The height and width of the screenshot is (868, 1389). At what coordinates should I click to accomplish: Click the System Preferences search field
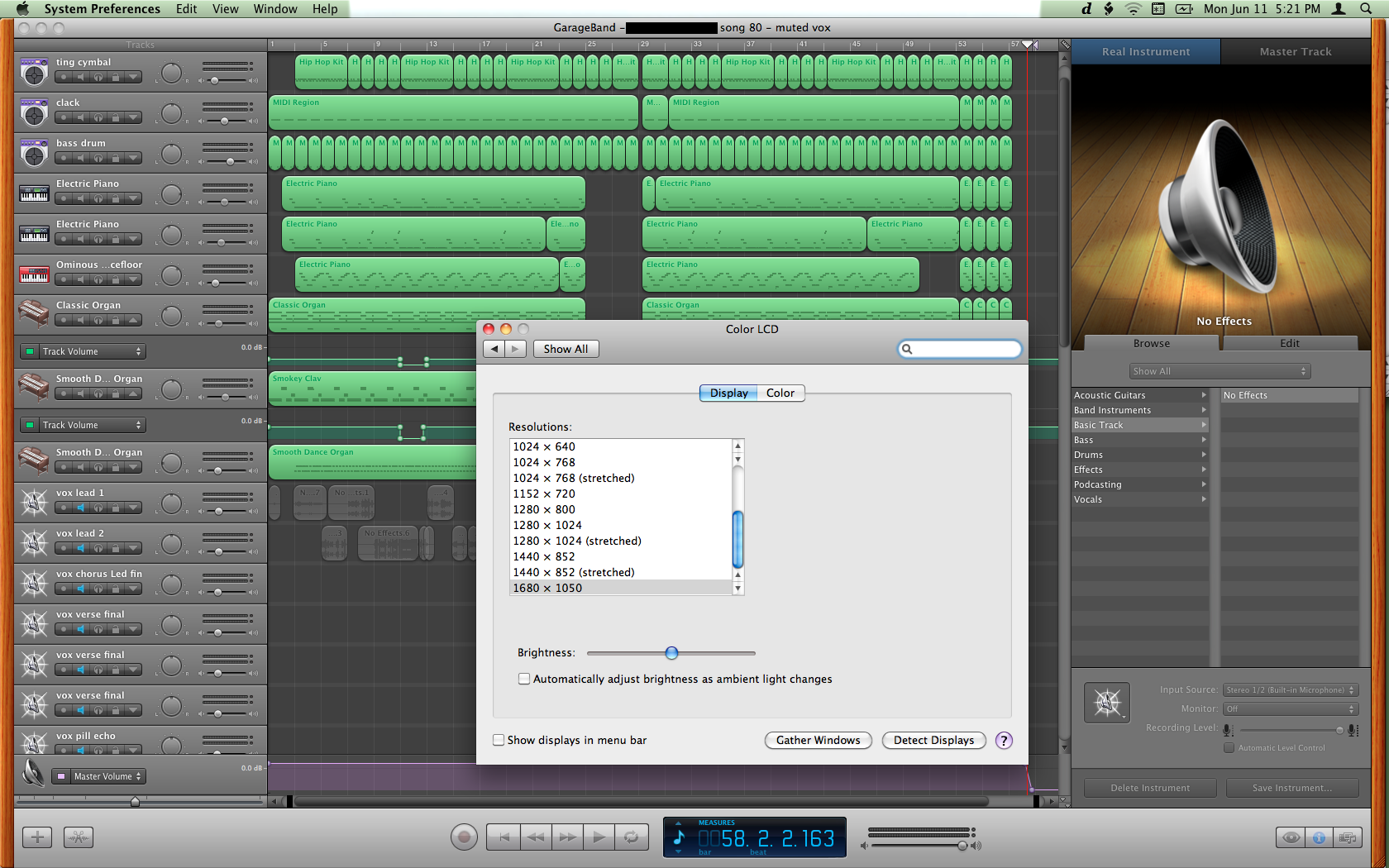[960, 349]
